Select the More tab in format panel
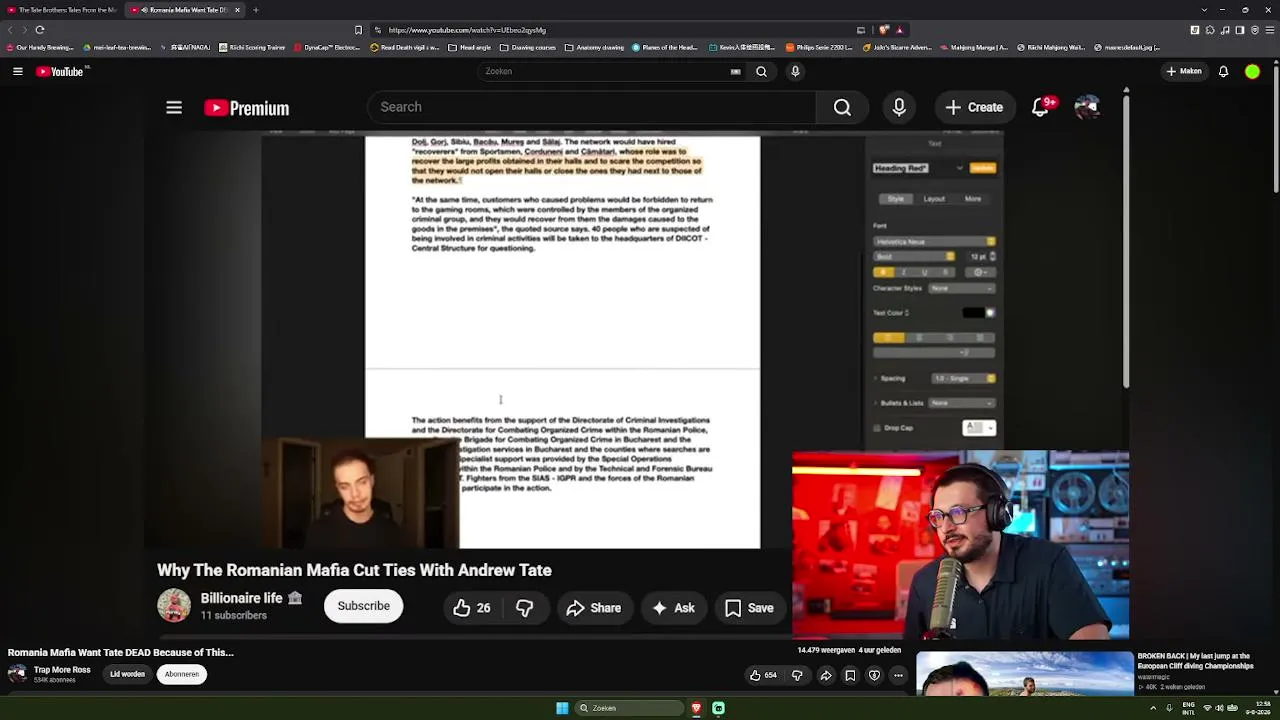Screen dimensions: 1280x720 point(973,199)
